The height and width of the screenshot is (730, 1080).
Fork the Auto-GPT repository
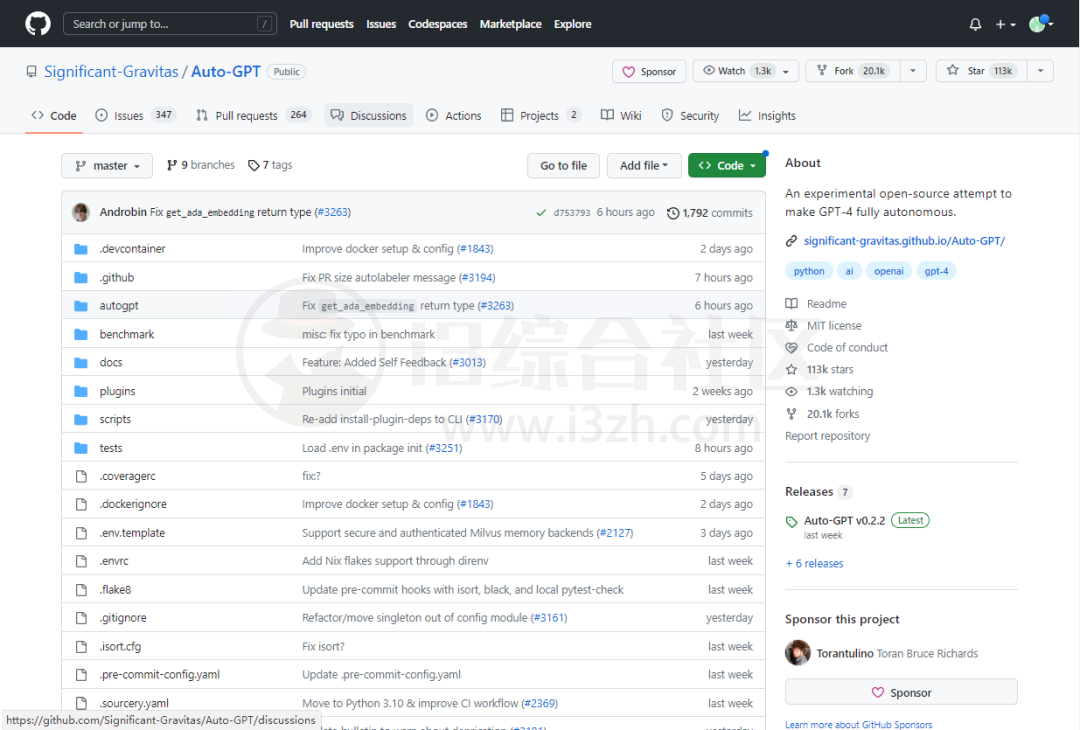click(x=853, y=71)
